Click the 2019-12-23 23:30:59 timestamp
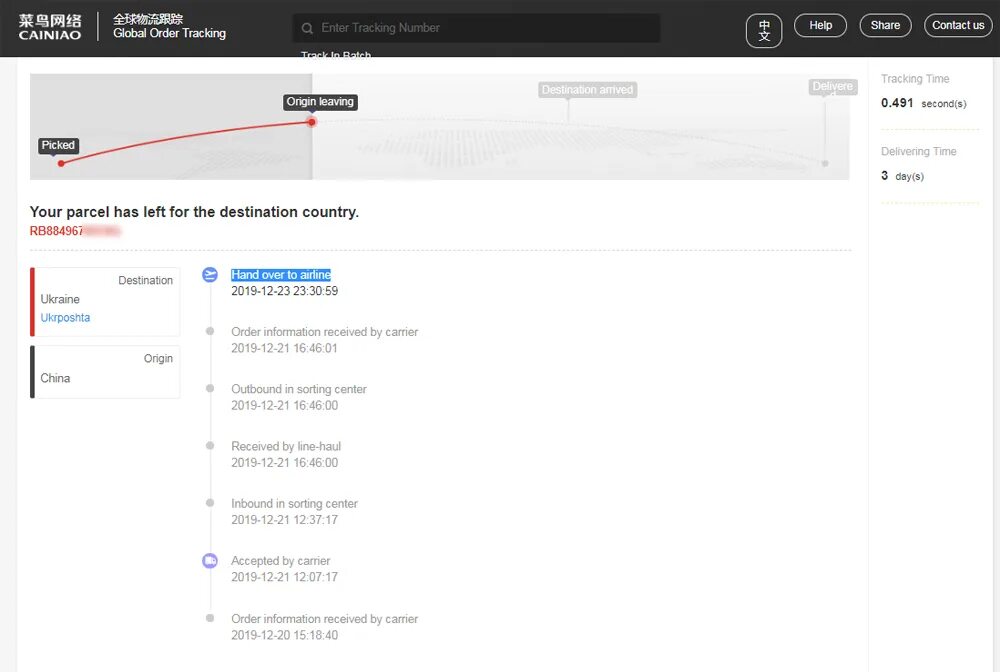 [284, 291]
